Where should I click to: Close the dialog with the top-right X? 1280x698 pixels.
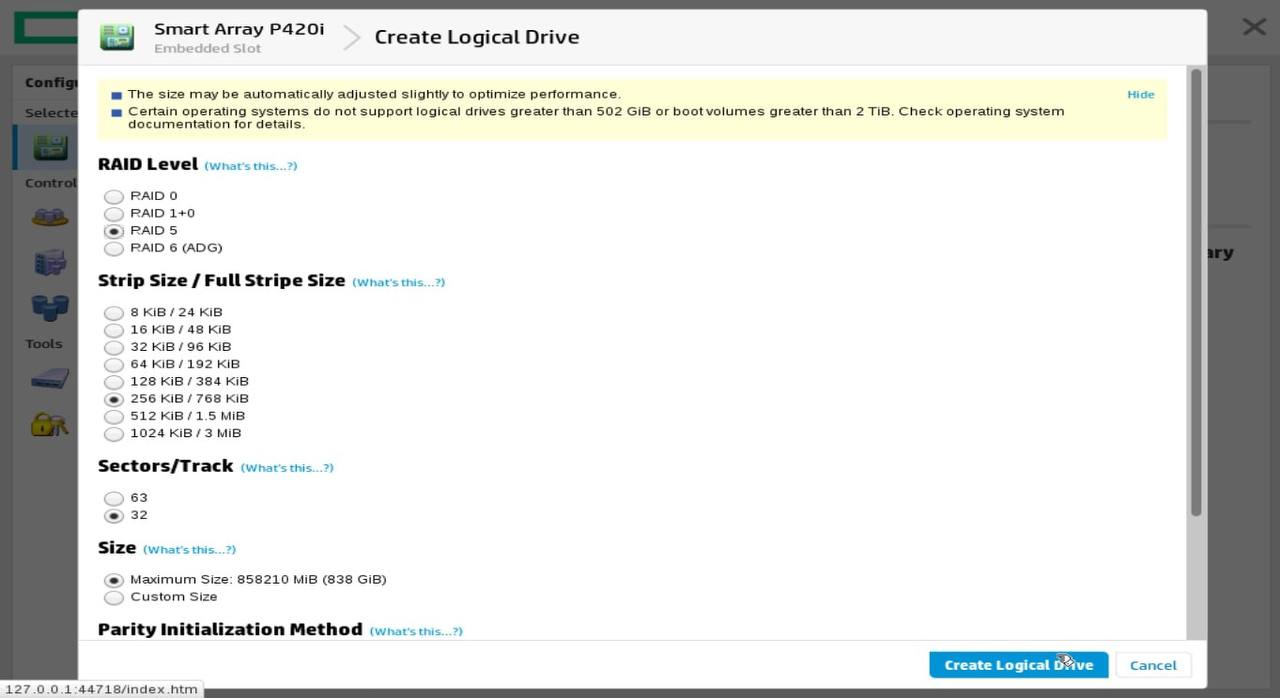click(x=1253, y=27)
